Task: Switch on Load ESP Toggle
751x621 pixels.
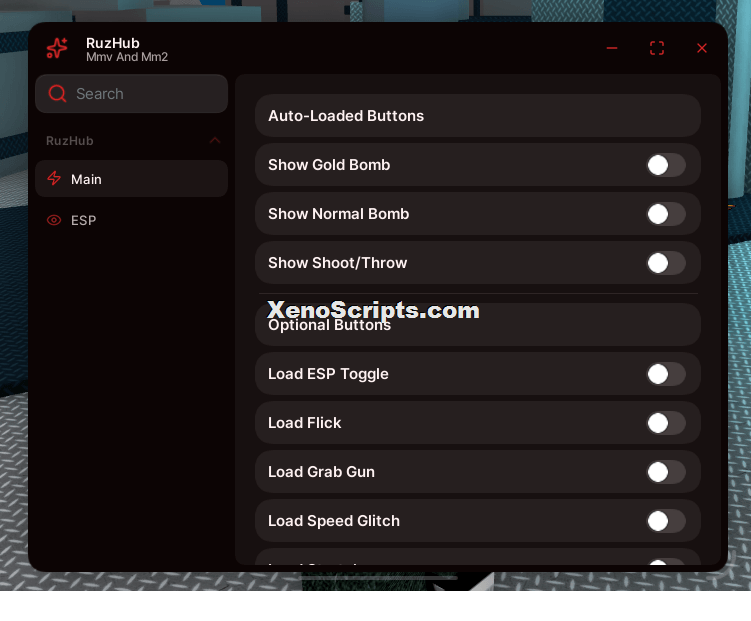Action: [x=666, y=374]
